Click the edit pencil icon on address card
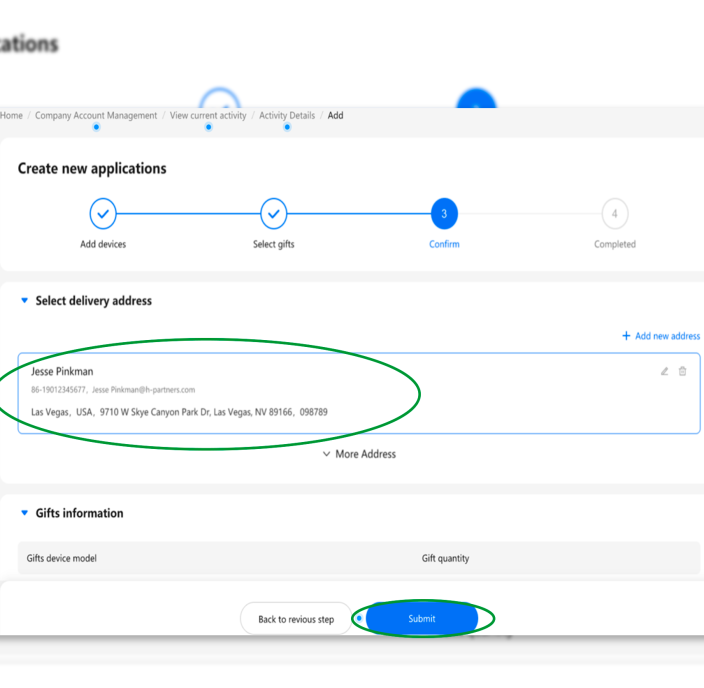This screenshot has width=704, height=688. point(664,371)
